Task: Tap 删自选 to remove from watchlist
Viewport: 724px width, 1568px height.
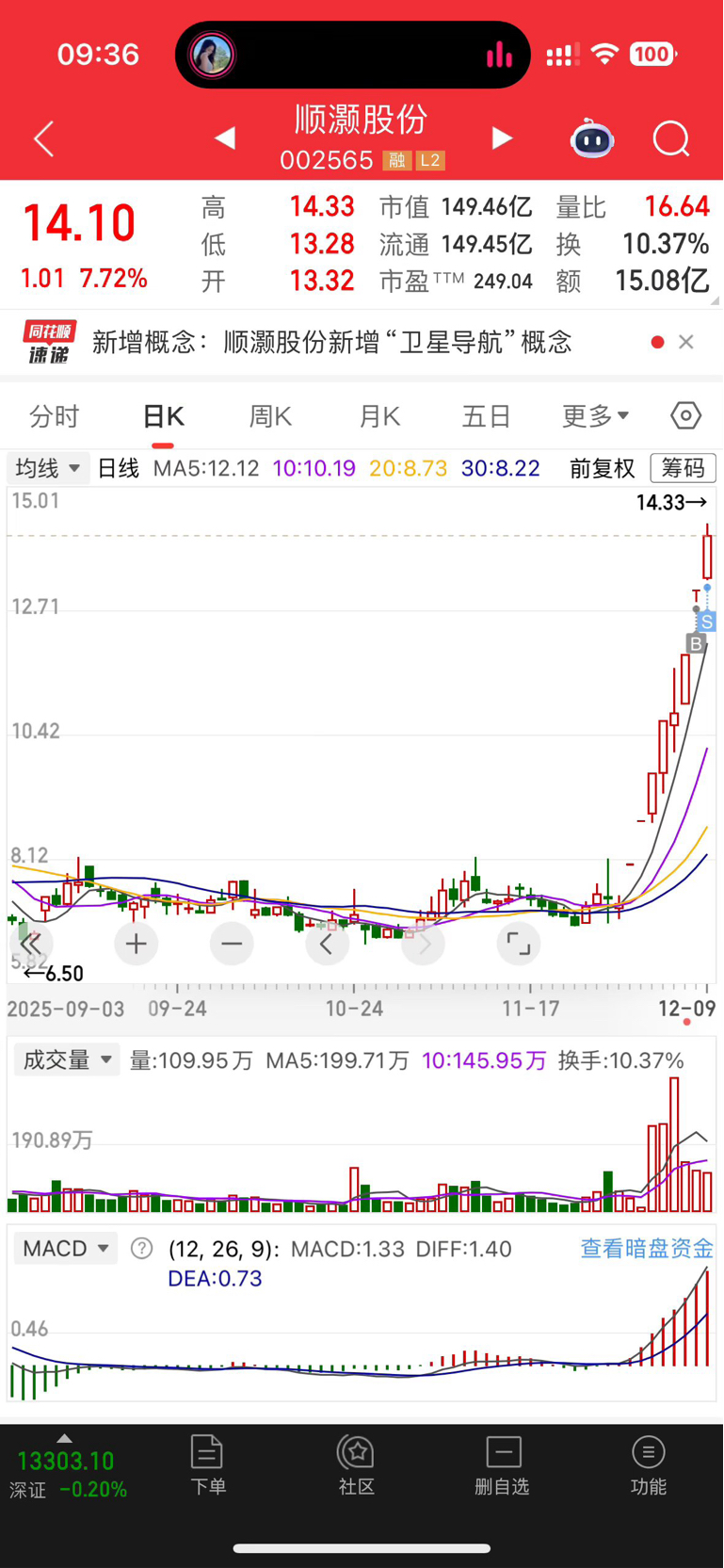Action: pos(503,1464)
